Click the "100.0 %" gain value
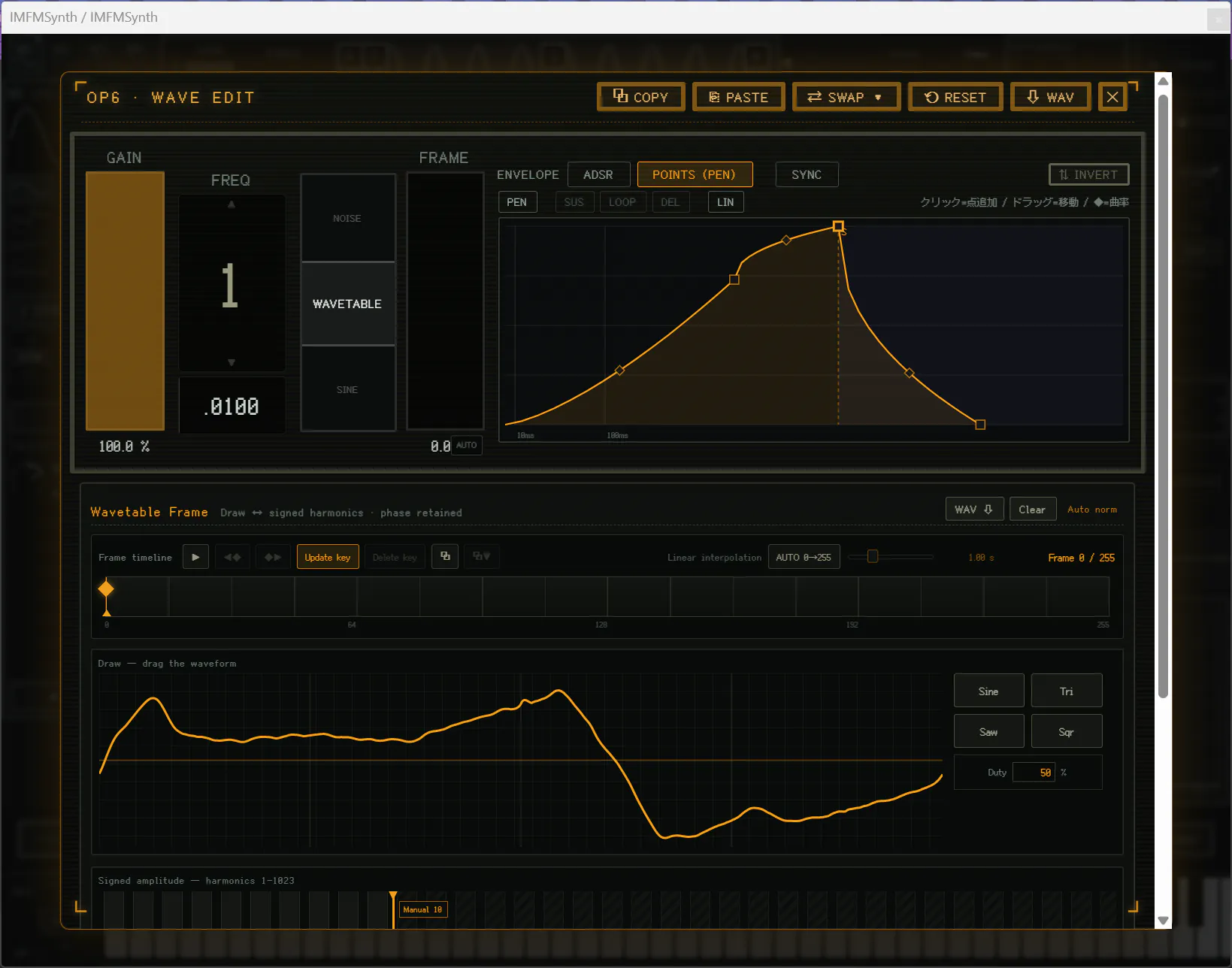 (x=124, y=446)
